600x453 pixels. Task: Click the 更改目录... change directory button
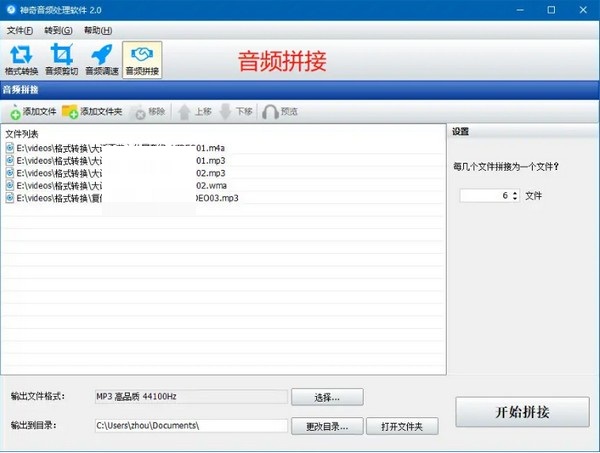coord(327,426)
